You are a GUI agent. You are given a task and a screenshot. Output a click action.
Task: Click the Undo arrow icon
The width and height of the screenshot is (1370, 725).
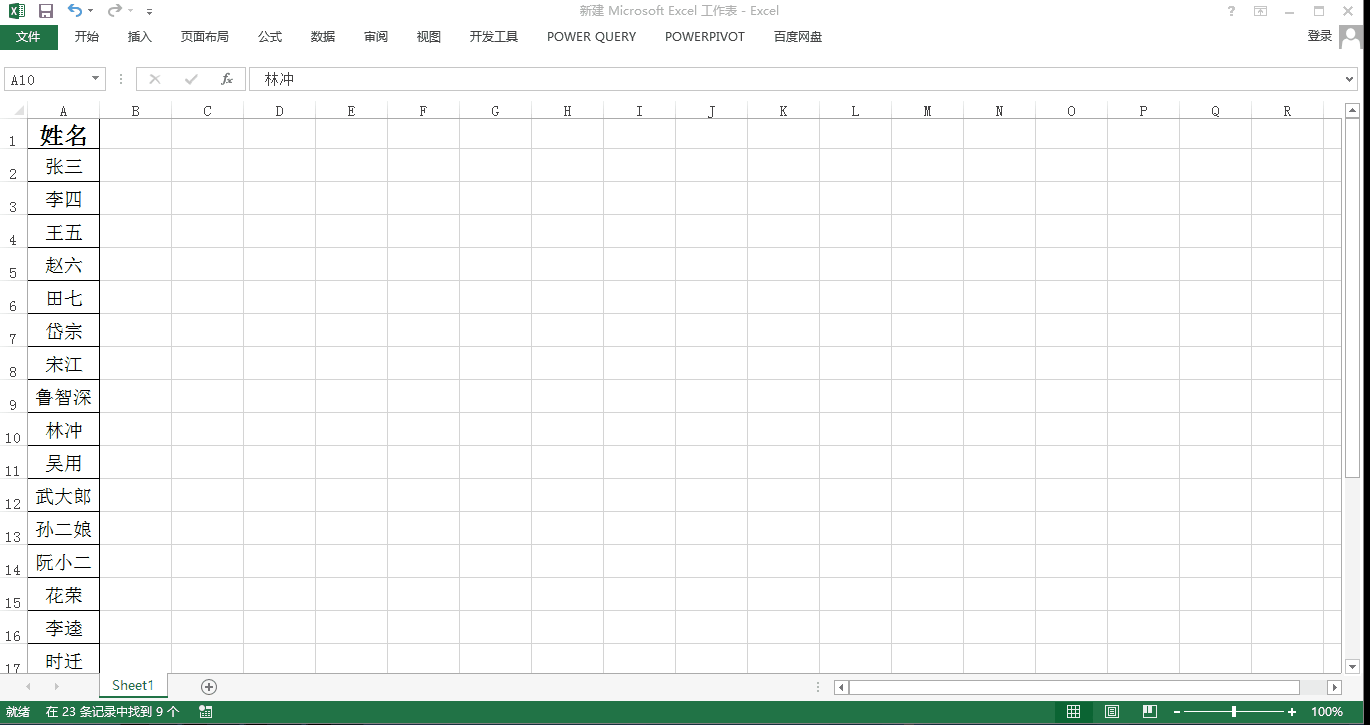[x=75, y=11]
